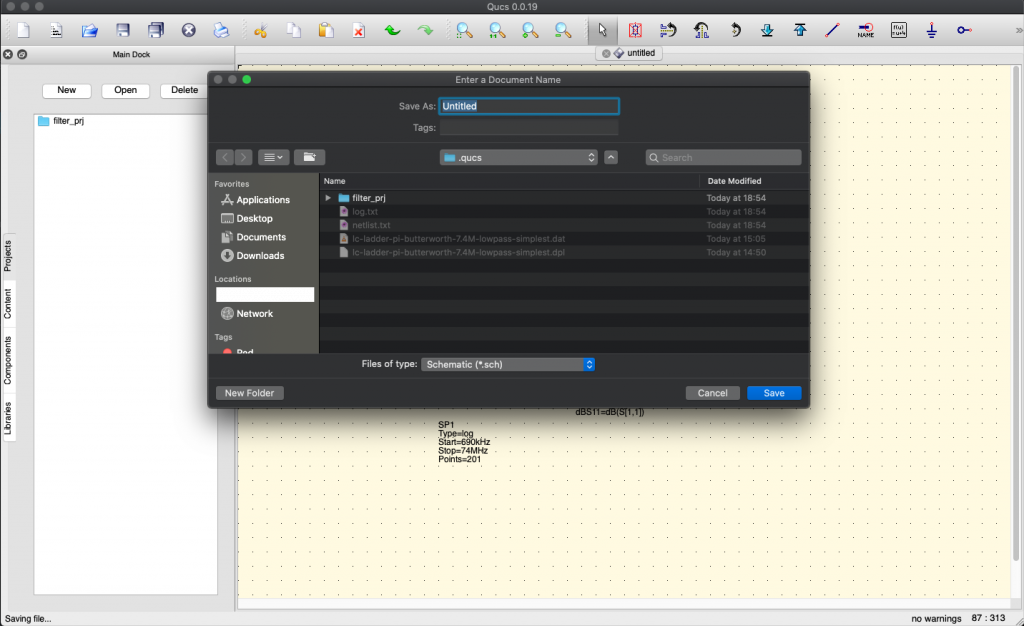Click the blue Save button
This screenshot has width=1024, height=626.
(x=774, y=393)
